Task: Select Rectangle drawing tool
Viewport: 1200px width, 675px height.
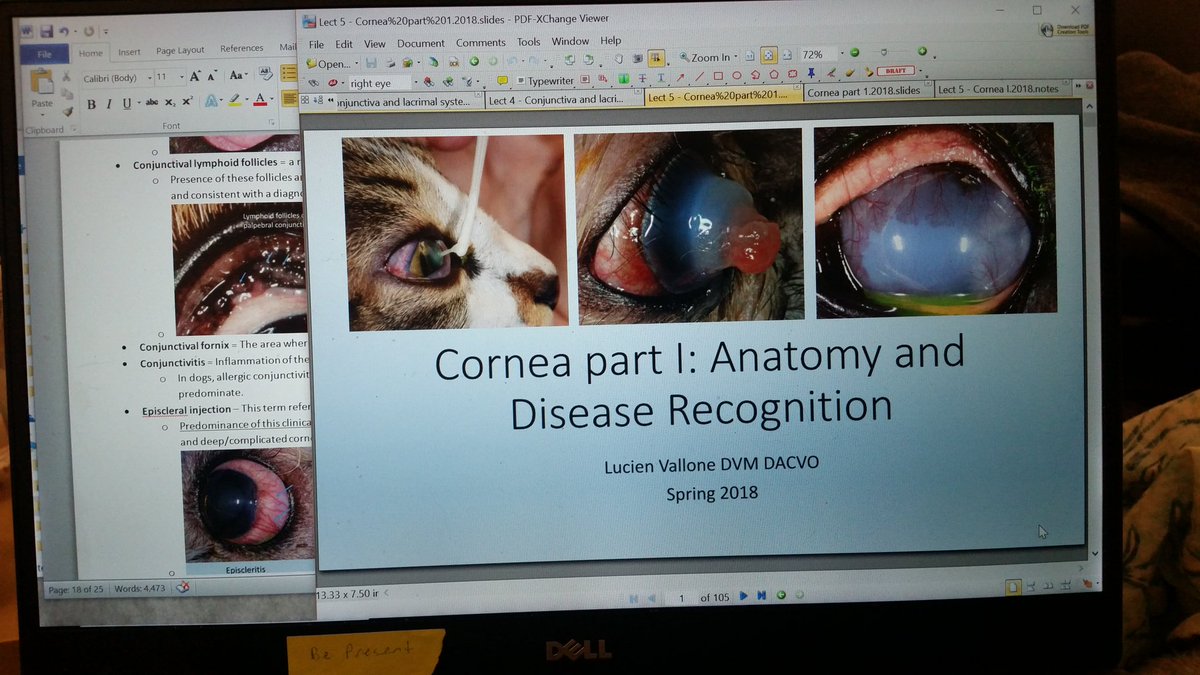Action: (718, 76)
